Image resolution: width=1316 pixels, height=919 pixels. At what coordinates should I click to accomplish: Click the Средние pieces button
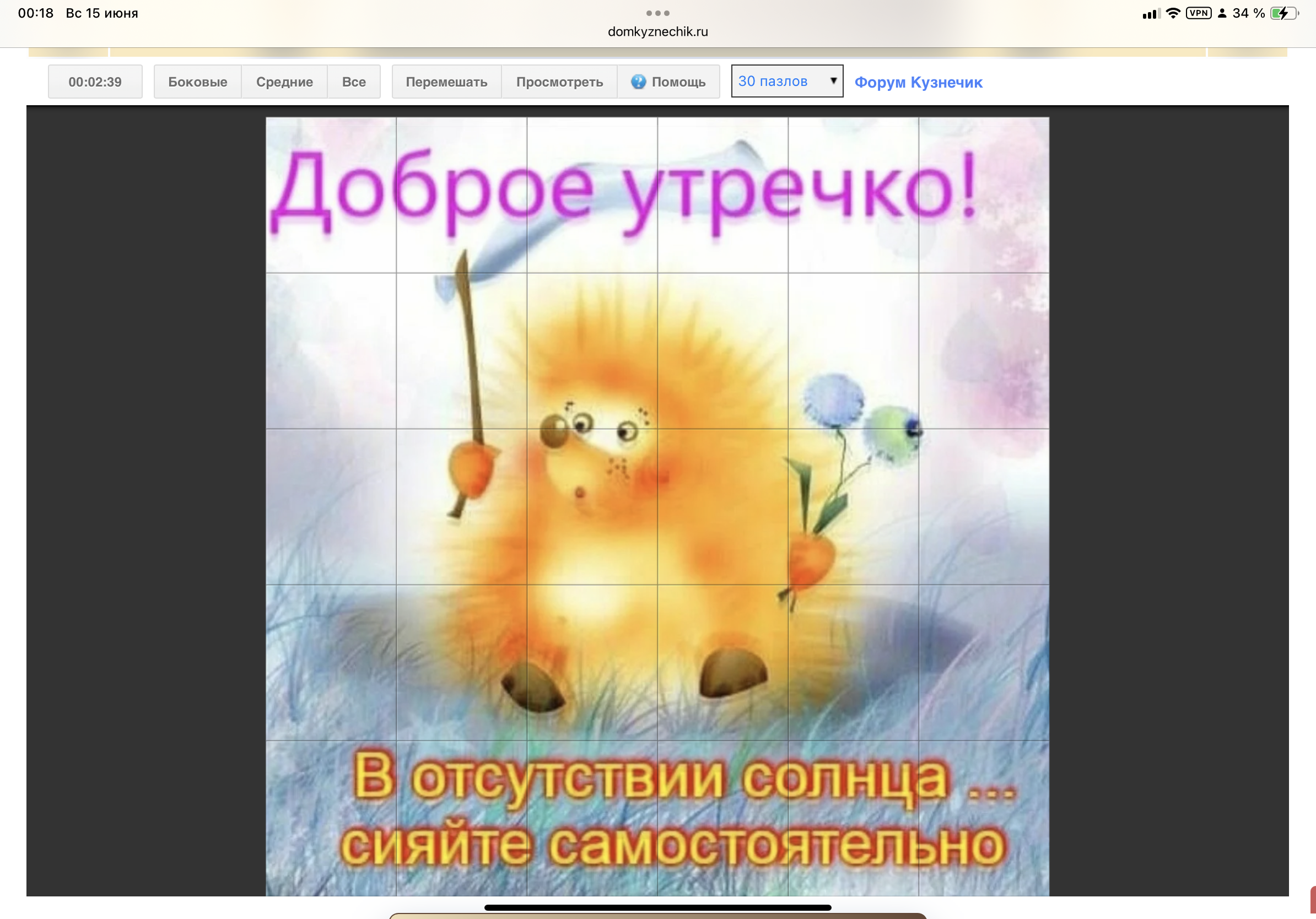(284, 82)
